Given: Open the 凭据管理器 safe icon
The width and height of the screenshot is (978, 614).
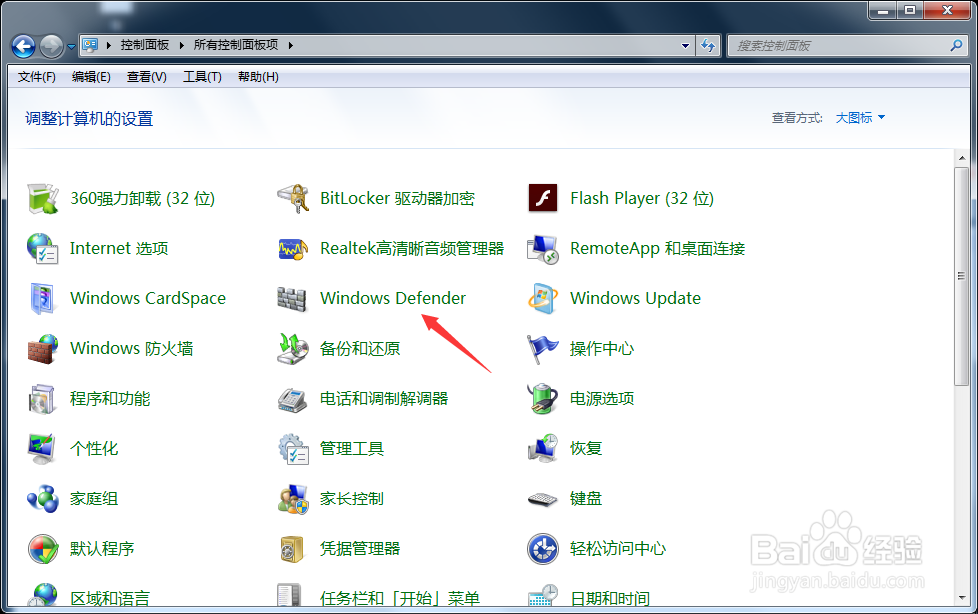Looking at the screenshot, I should [292, 549].
